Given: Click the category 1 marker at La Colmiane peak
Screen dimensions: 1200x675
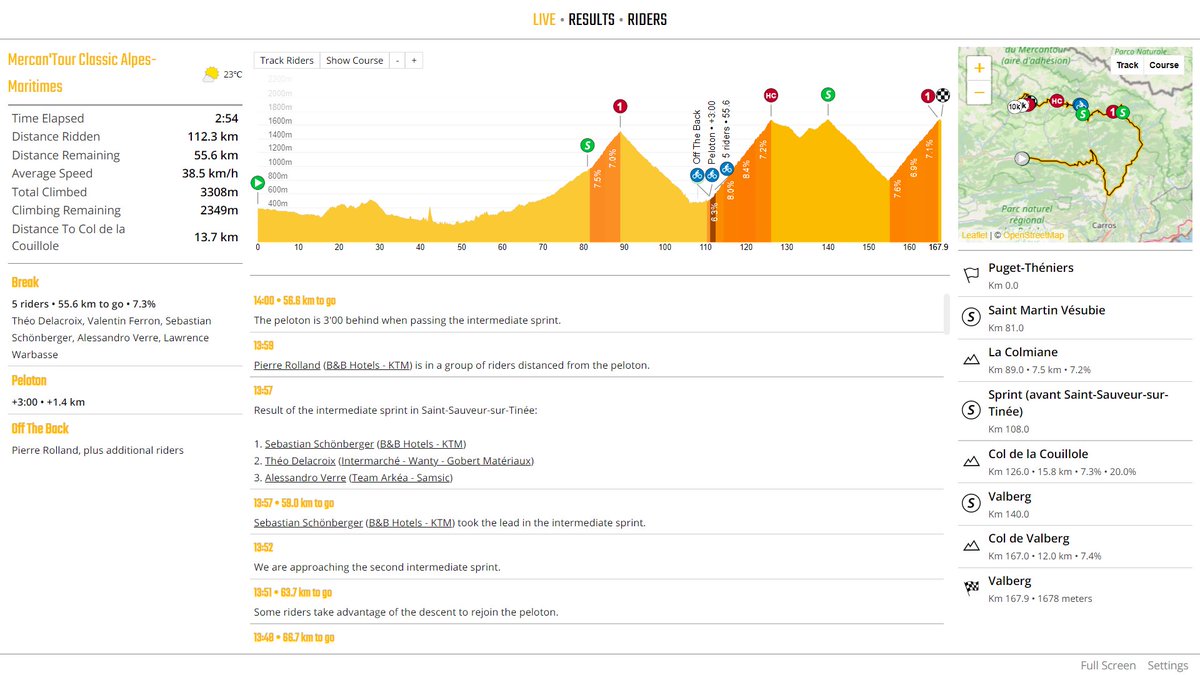Looking at the screenshot, I should click(x=620, y=106).
